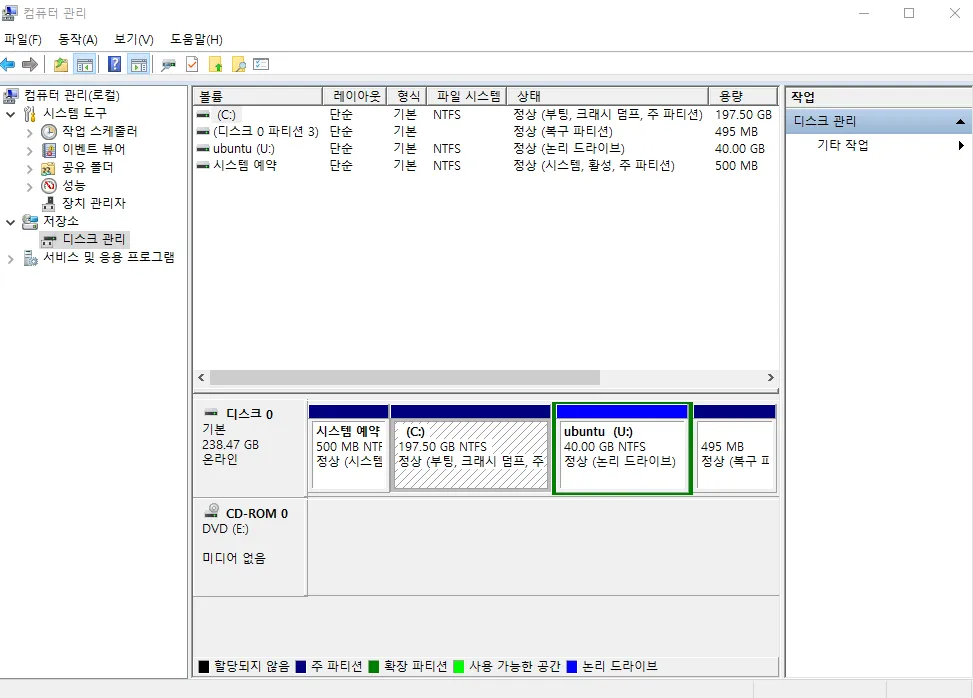Toggle the Show/Hide Action Pane toolbar button
This screenshot has height=698, width=973.
coord(138,65)
